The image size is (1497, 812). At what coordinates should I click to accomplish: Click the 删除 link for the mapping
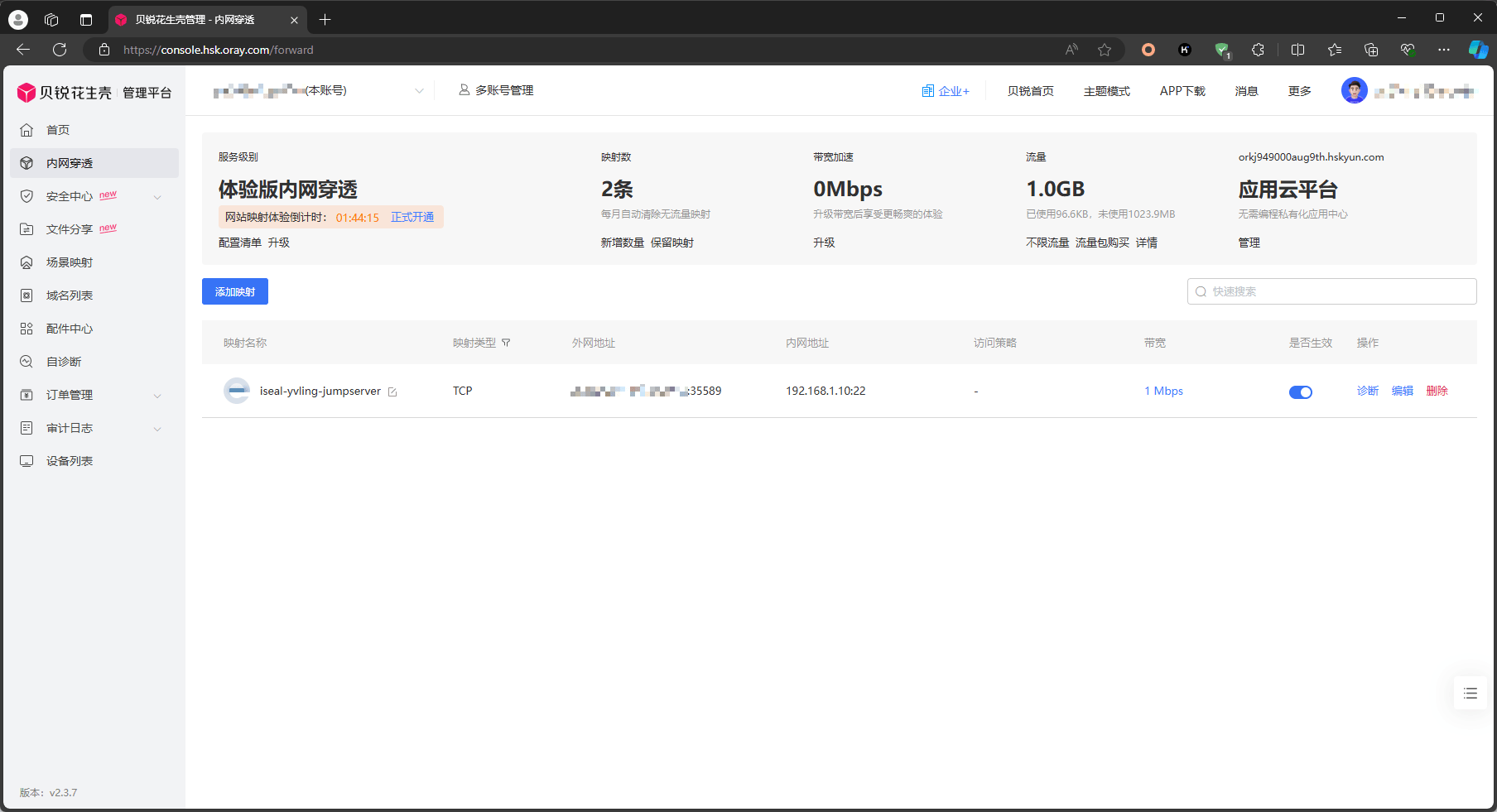(x=1437, y=391)
